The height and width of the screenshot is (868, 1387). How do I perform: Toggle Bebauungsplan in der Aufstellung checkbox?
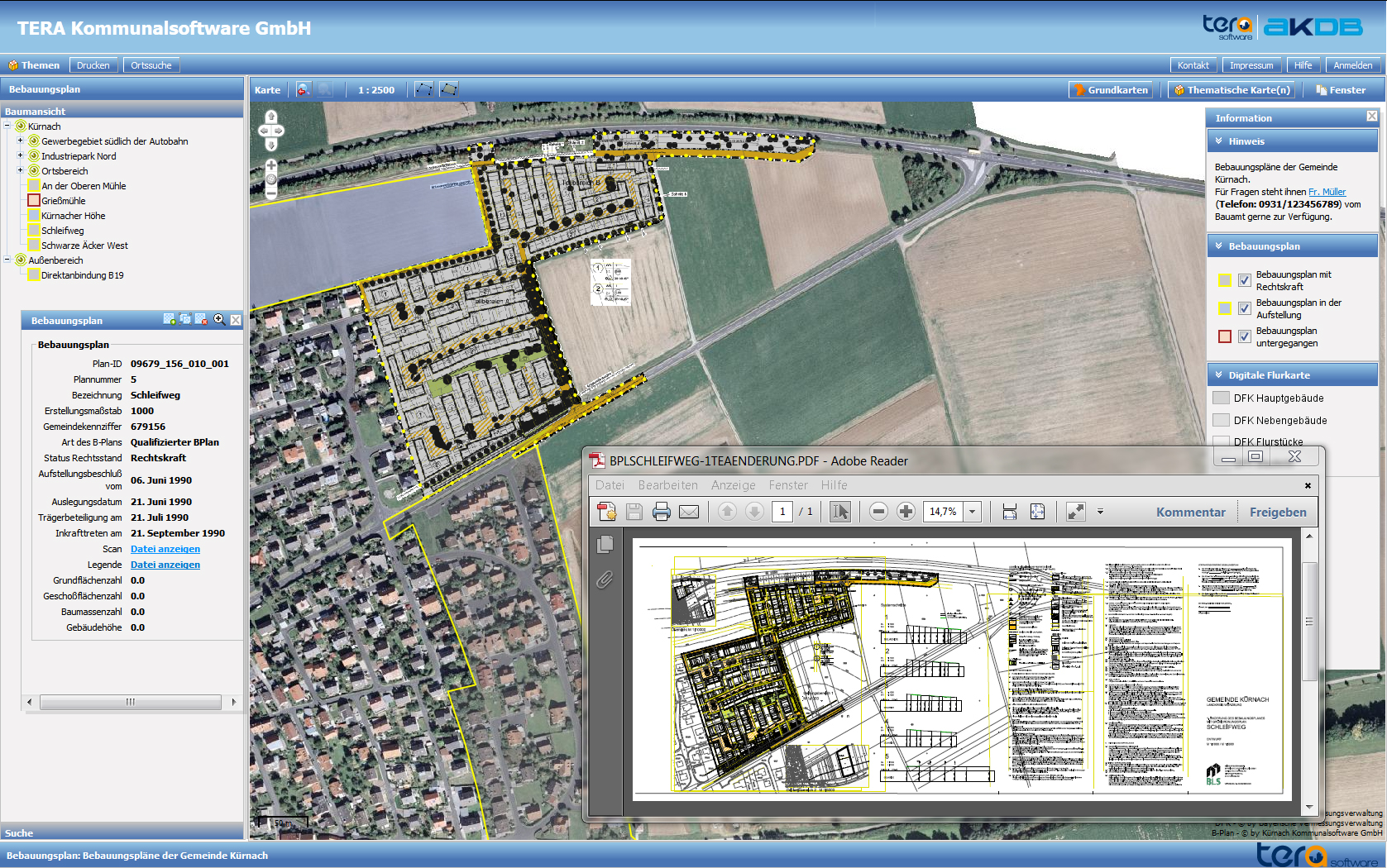1244,308
